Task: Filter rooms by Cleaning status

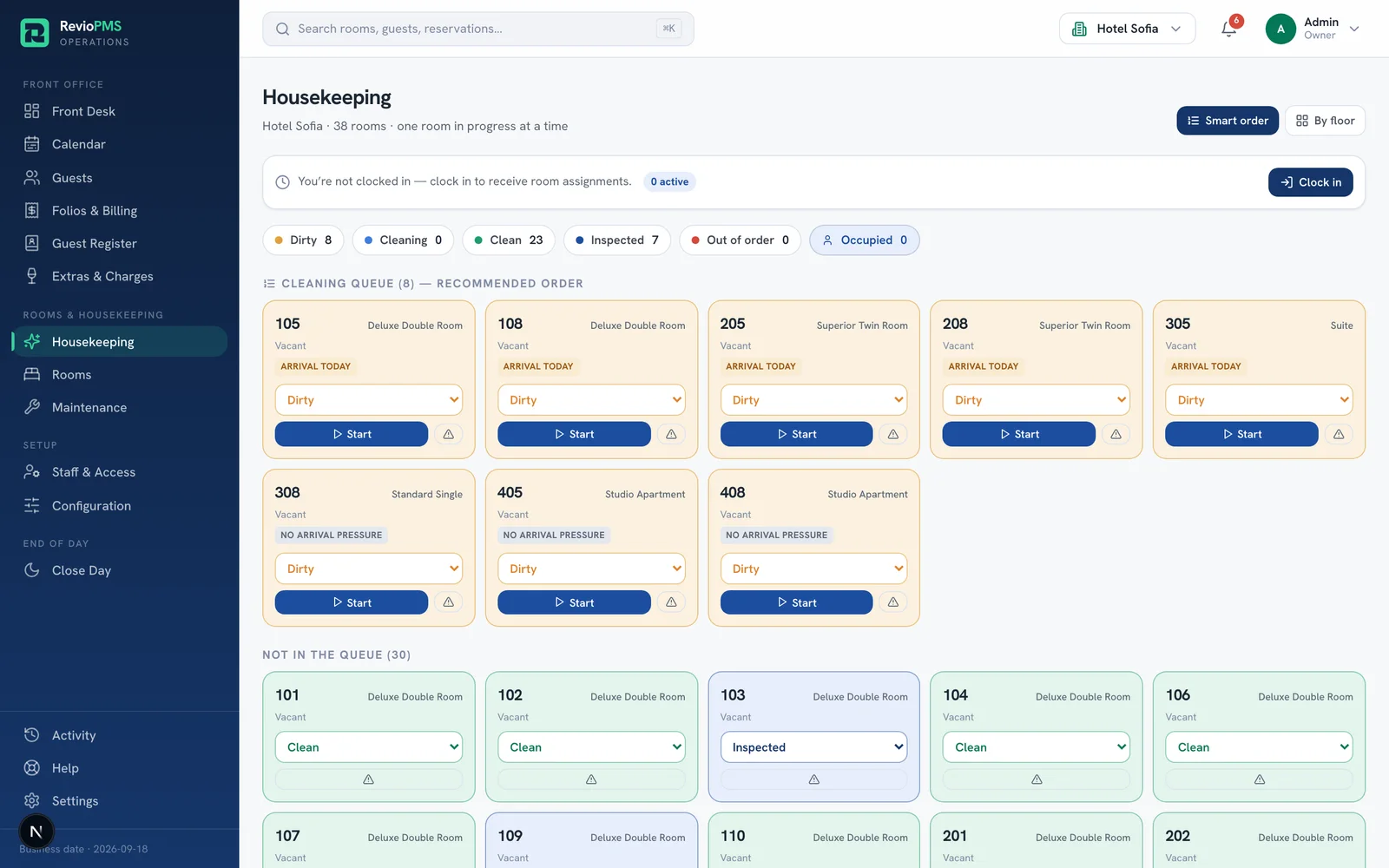Action: 403,240
